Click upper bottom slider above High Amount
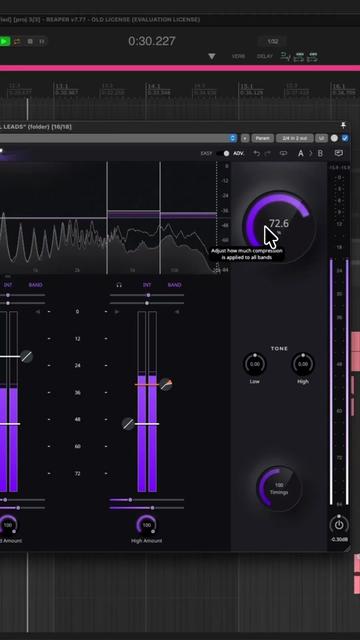 147,500
